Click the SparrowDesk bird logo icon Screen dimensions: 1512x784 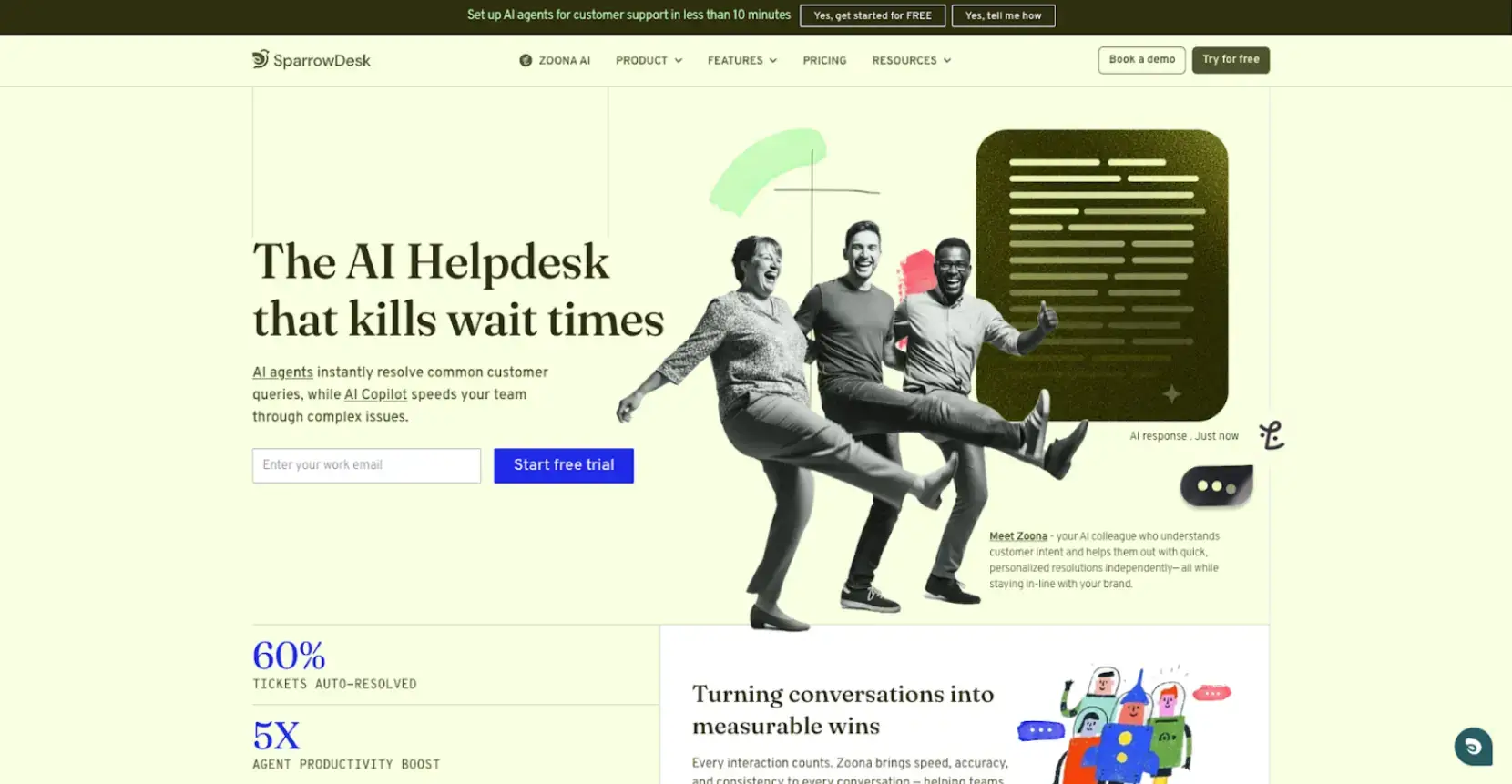coord(261,59)
